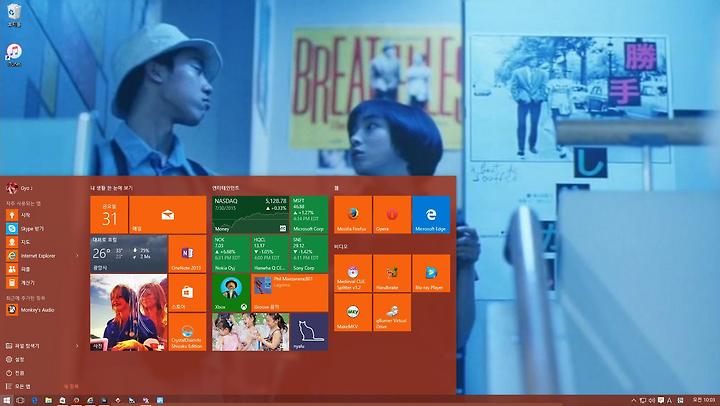The width and height of the screenshot is (720, 406).
Task: Open the Action Center notification icon
Action: pos(660,400)
